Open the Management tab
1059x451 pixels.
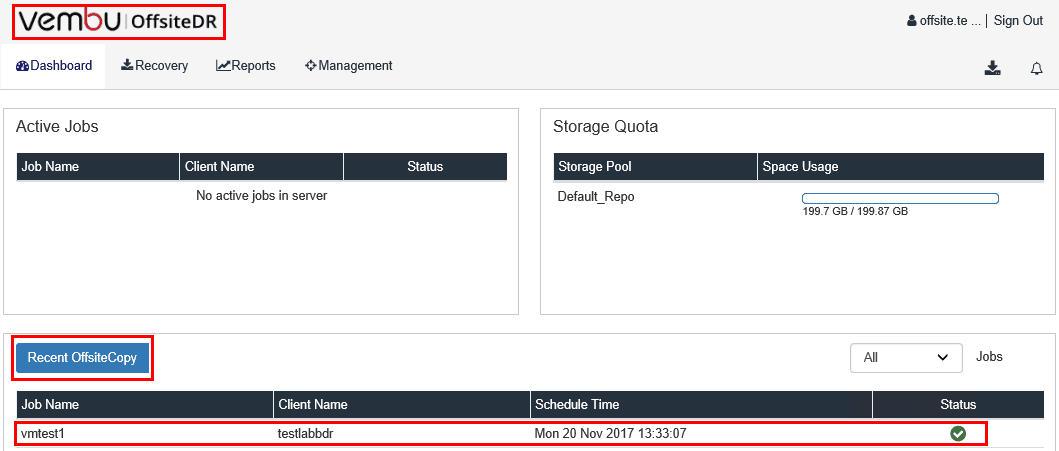pos(348,66)
